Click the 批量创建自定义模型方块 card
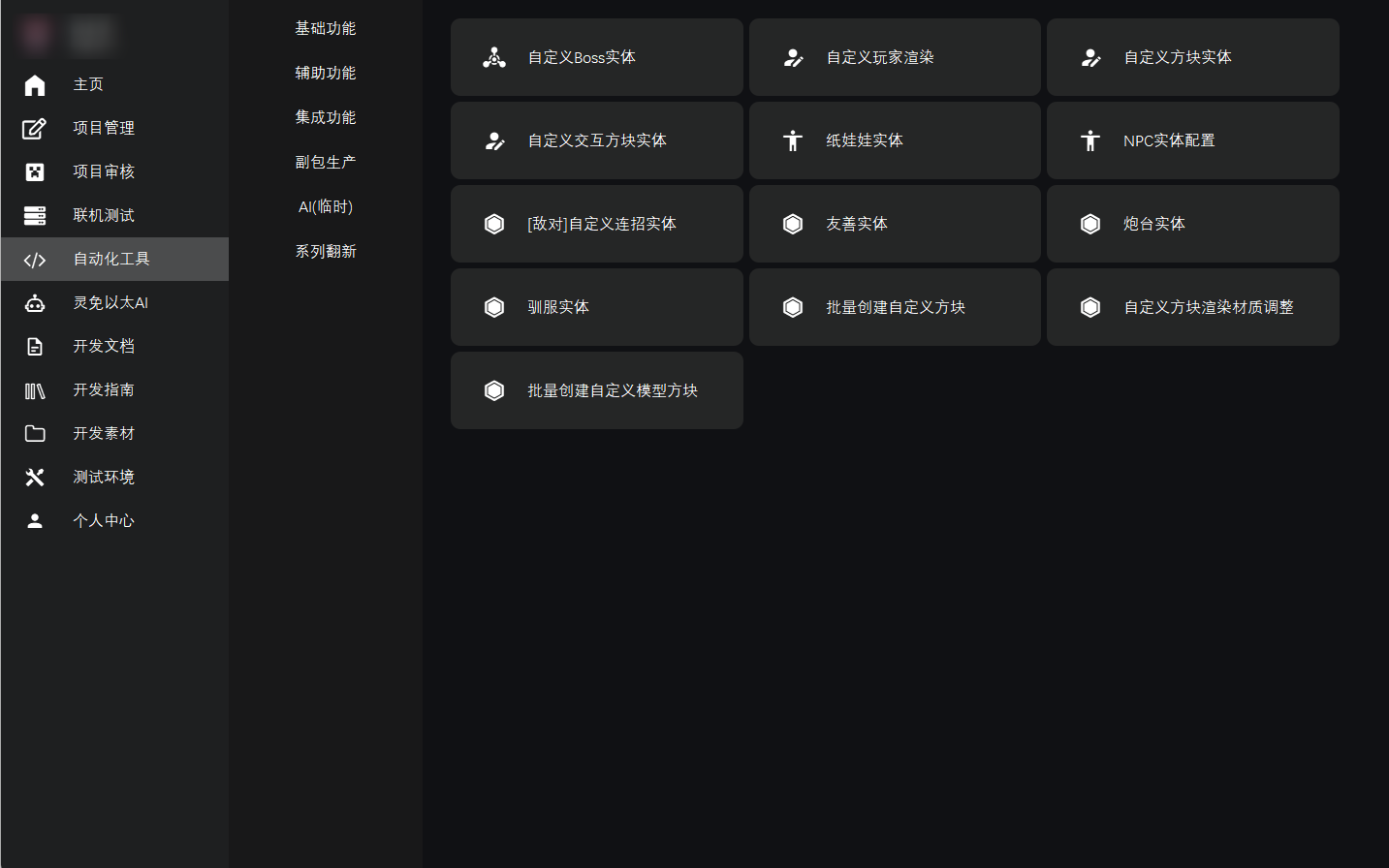Image resolution: width=1389 pixels, height=868 pixels. point(596,390)
